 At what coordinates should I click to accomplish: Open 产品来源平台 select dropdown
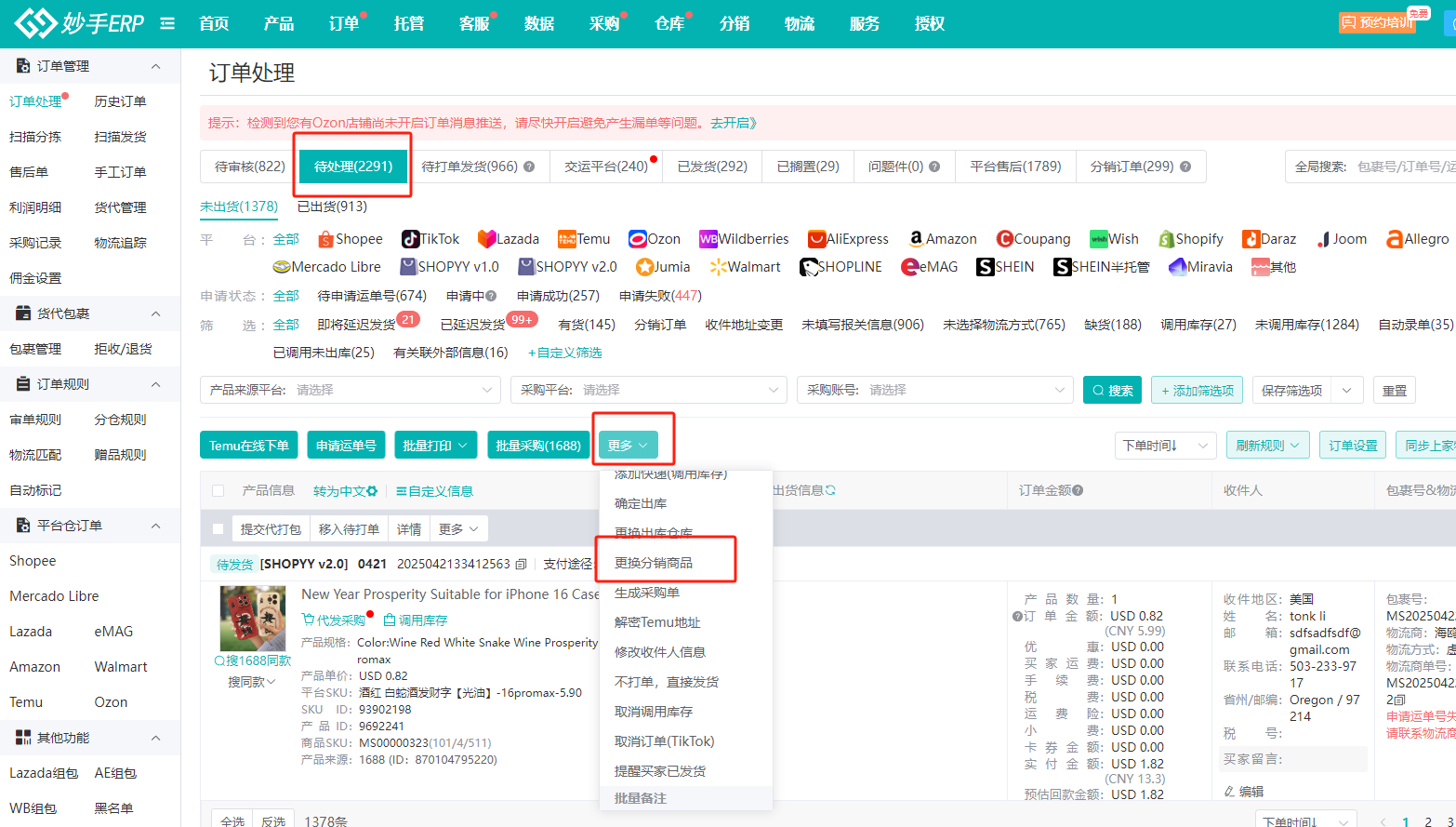click(x=351, y=390)
